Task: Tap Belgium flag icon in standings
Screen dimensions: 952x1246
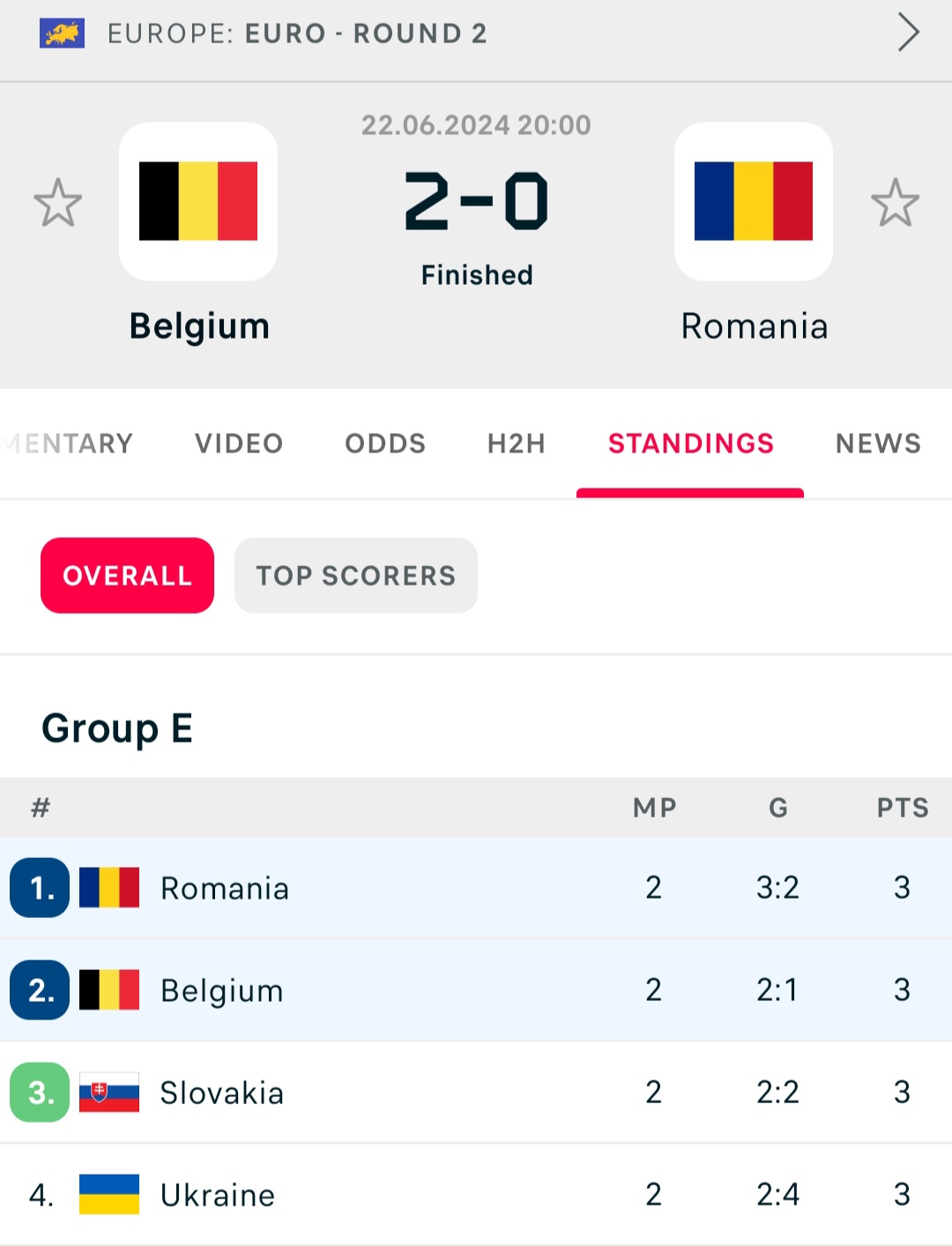Action: pos(109,990)
